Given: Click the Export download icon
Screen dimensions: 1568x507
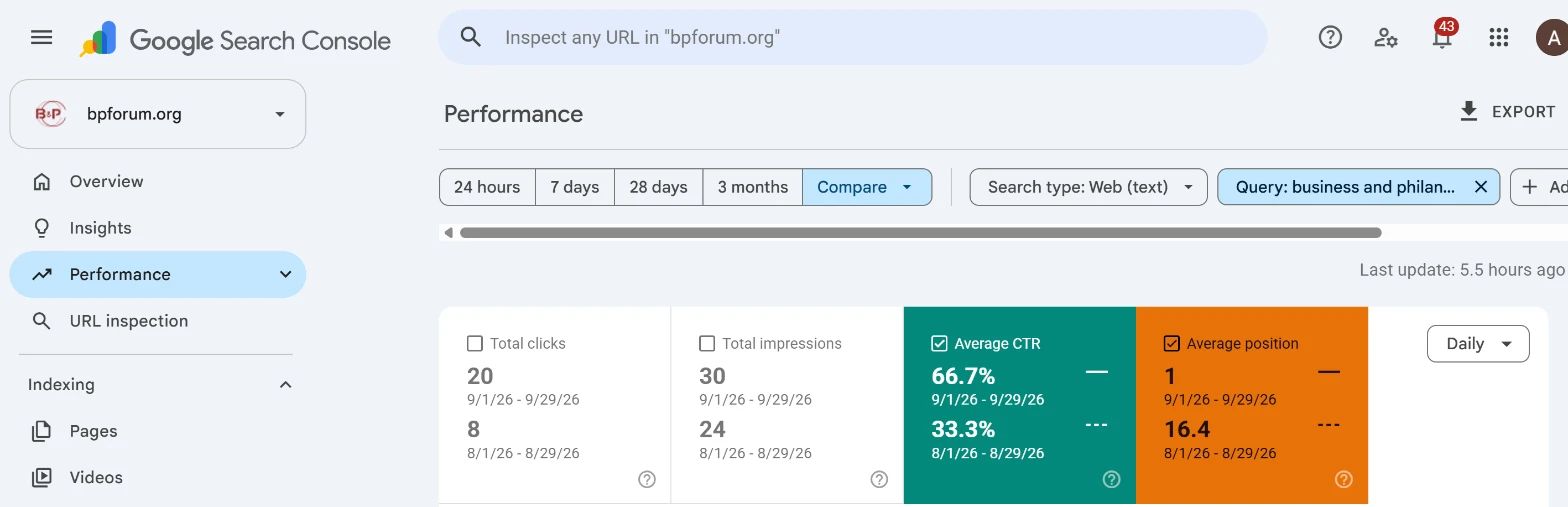Looking at the screenshot, I should 1469,111.
